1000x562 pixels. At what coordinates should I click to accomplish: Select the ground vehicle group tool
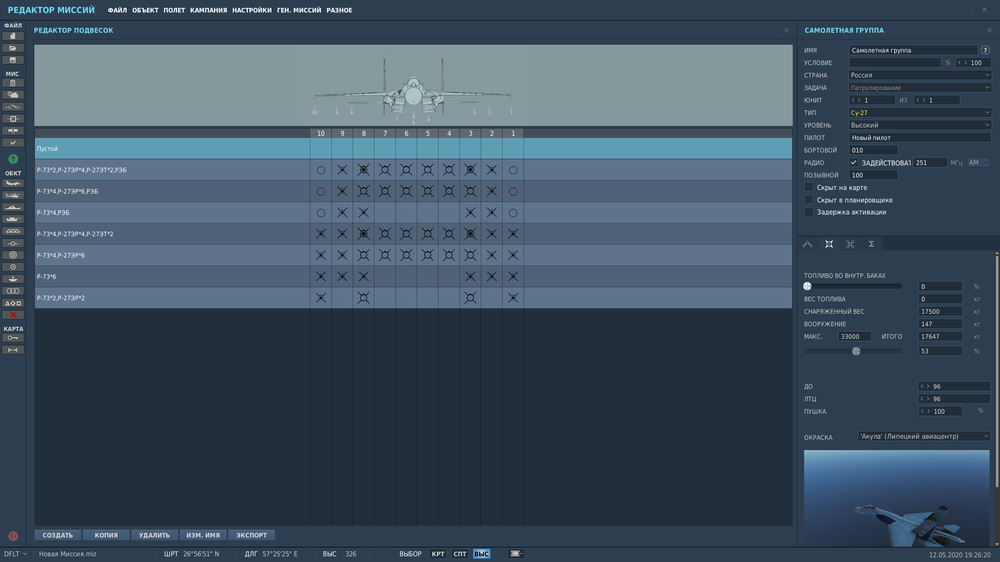(13, 219)
